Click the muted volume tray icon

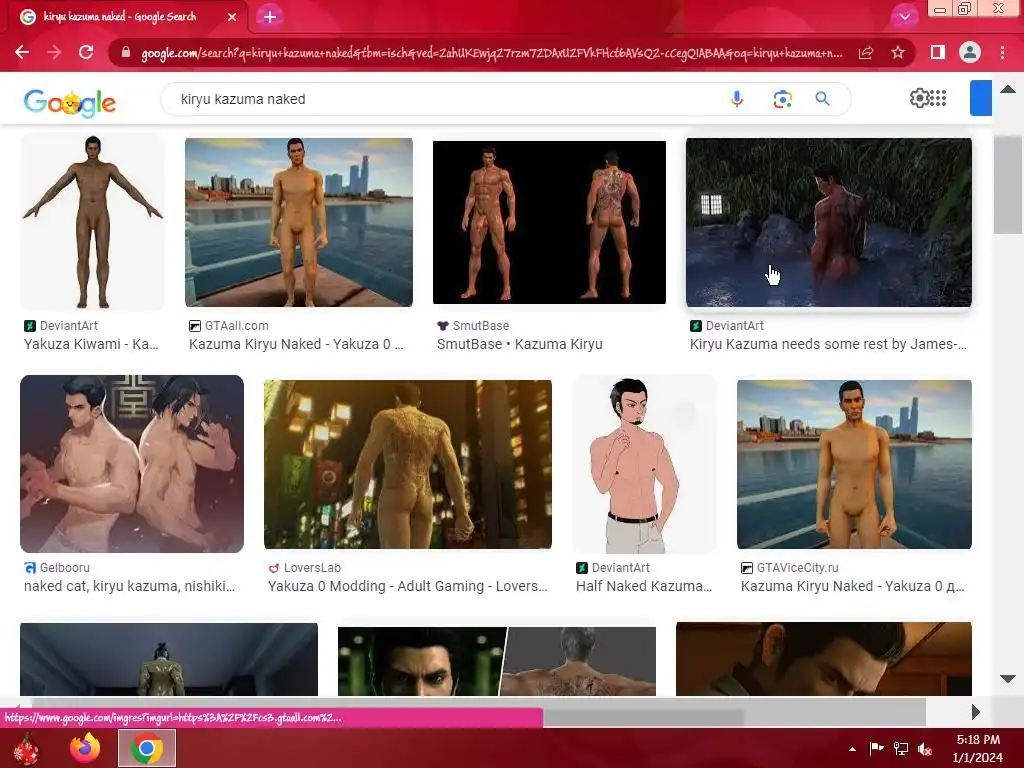click(x=925, y=749)
